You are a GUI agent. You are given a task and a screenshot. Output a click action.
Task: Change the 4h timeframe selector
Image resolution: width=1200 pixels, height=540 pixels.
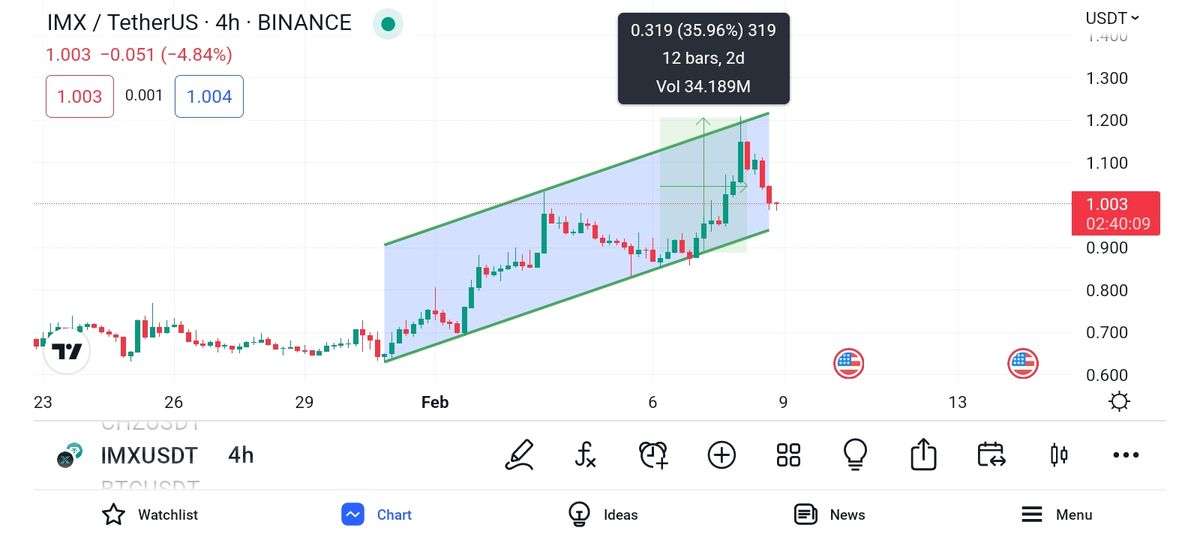tap(241, 455)
